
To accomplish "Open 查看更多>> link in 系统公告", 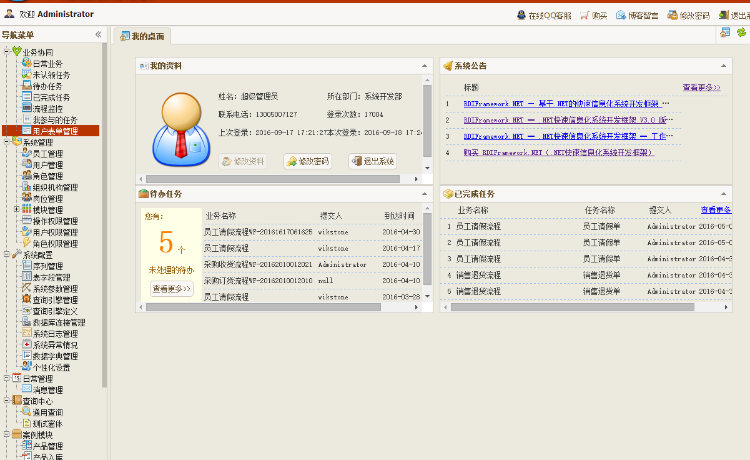I will [701, 88].
